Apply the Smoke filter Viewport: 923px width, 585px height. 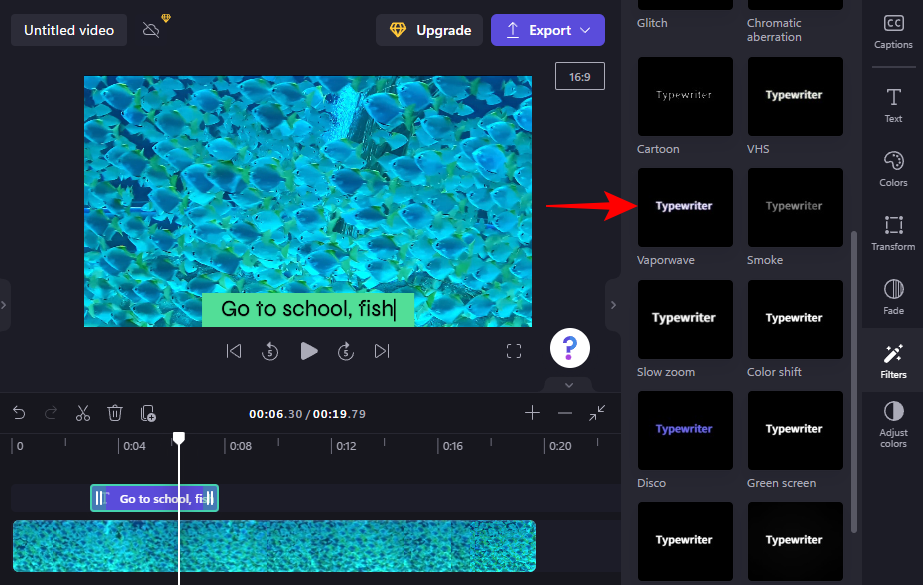794,207
